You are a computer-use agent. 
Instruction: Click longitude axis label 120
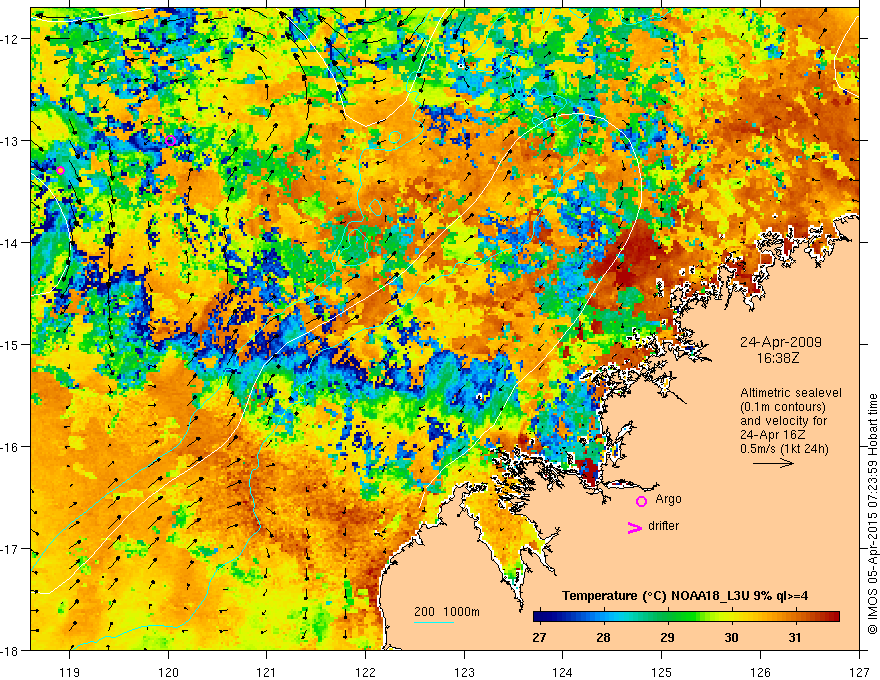[x=168, y=672]
